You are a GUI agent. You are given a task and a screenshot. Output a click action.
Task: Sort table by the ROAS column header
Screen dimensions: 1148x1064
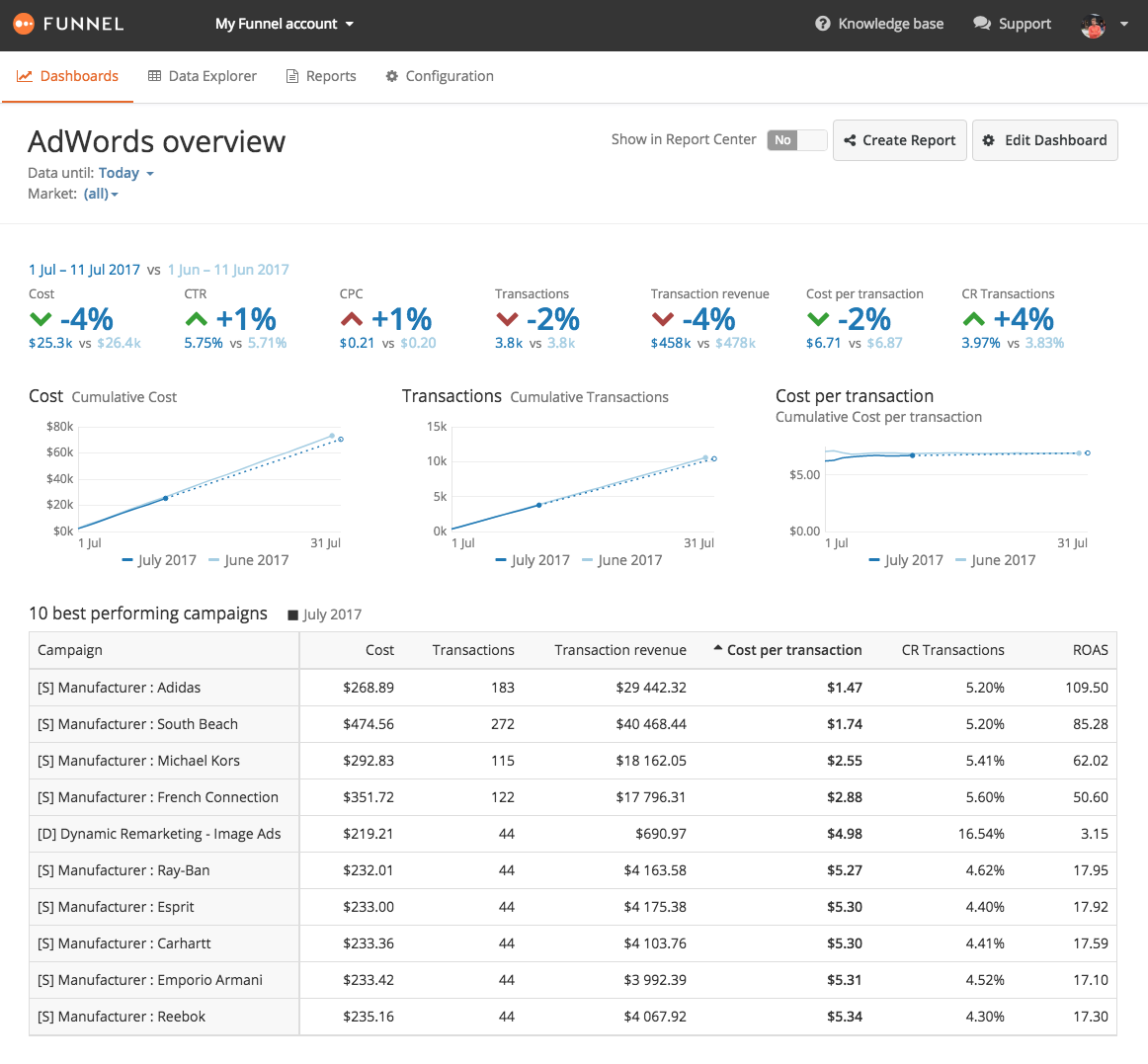coord(1090,650)
